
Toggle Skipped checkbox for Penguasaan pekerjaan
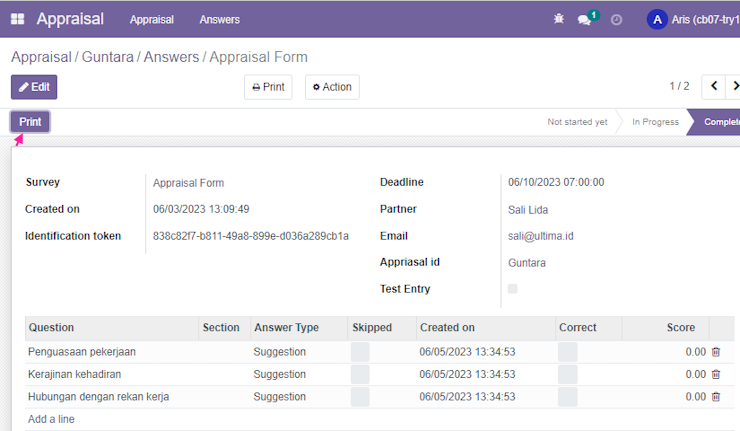(x=360, y=352)
